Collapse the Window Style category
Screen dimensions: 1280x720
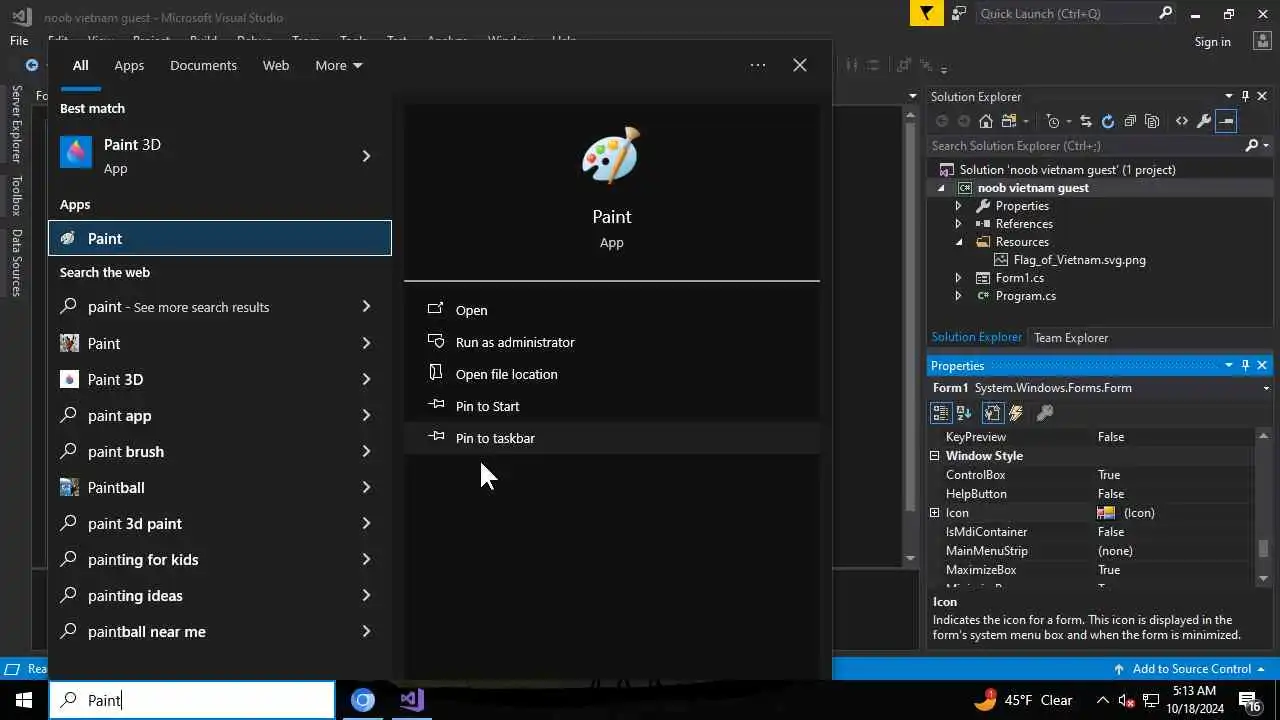[x=935, y=456]
